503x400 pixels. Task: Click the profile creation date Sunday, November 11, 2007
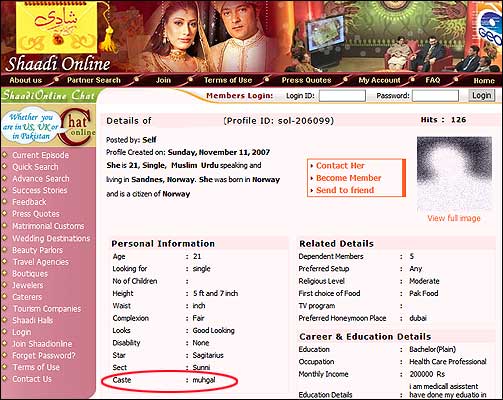click(x=219, y=152)
